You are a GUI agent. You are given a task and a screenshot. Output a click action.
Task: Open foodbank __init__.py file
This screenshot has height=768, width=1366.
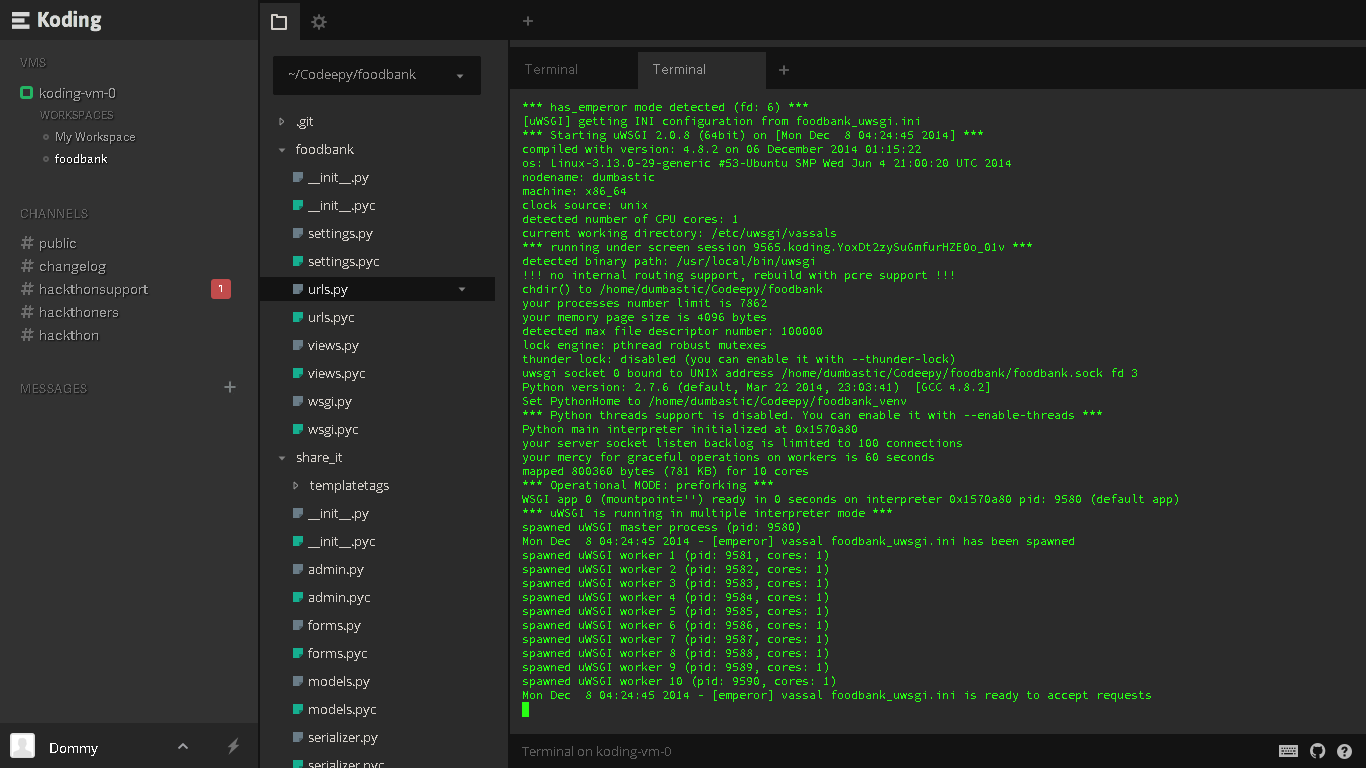coord(338,177)
